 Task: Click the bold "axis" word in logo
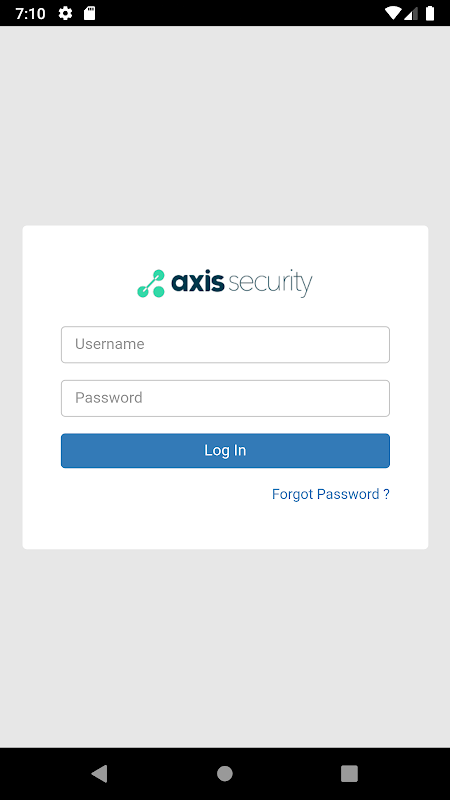click(197, 282)
